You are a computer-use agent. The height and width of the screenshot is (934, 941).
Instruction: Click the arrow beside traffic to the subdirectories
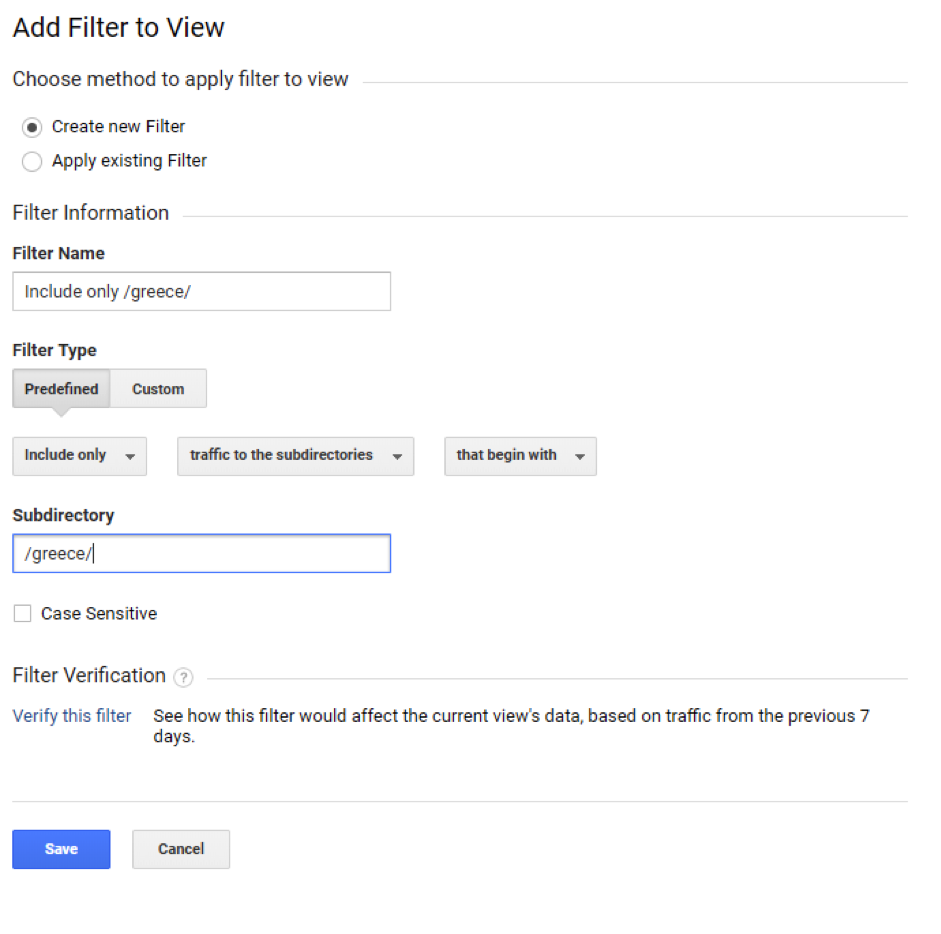coord(397,457)
